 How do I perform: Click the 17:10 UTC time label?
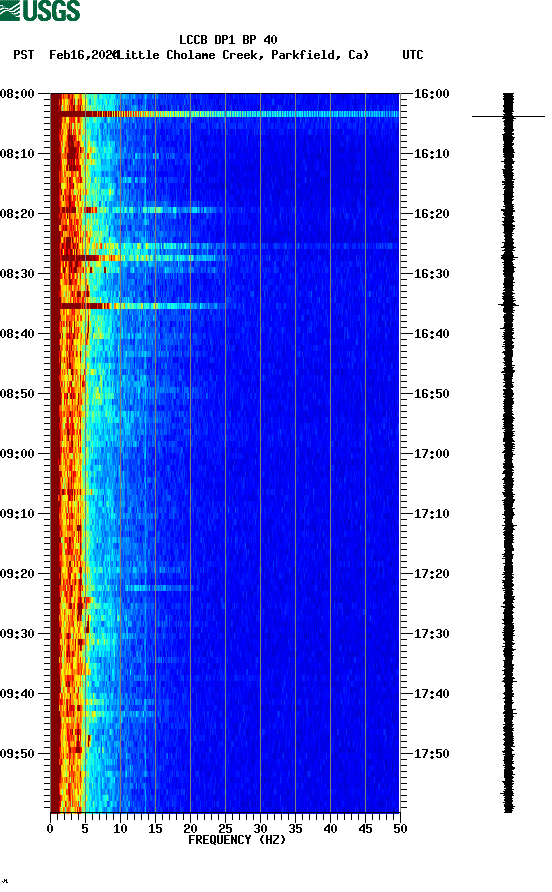(431, 514)
